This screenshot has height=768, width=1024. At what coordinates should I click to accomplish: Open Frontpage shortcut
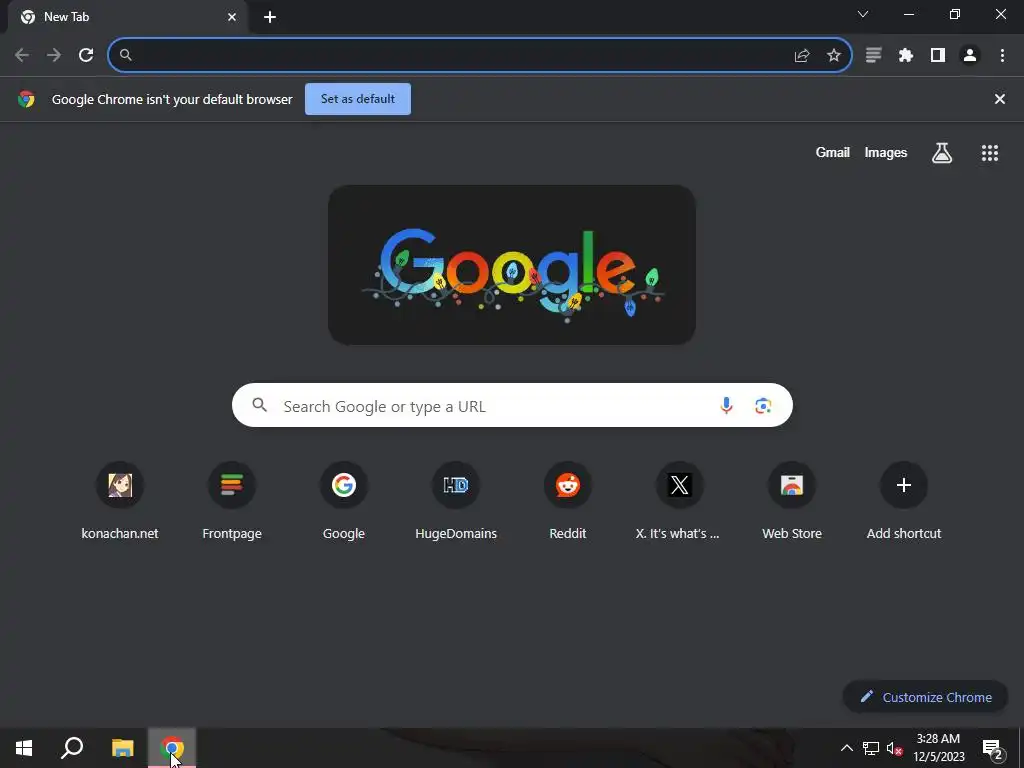tap(232, 501)
